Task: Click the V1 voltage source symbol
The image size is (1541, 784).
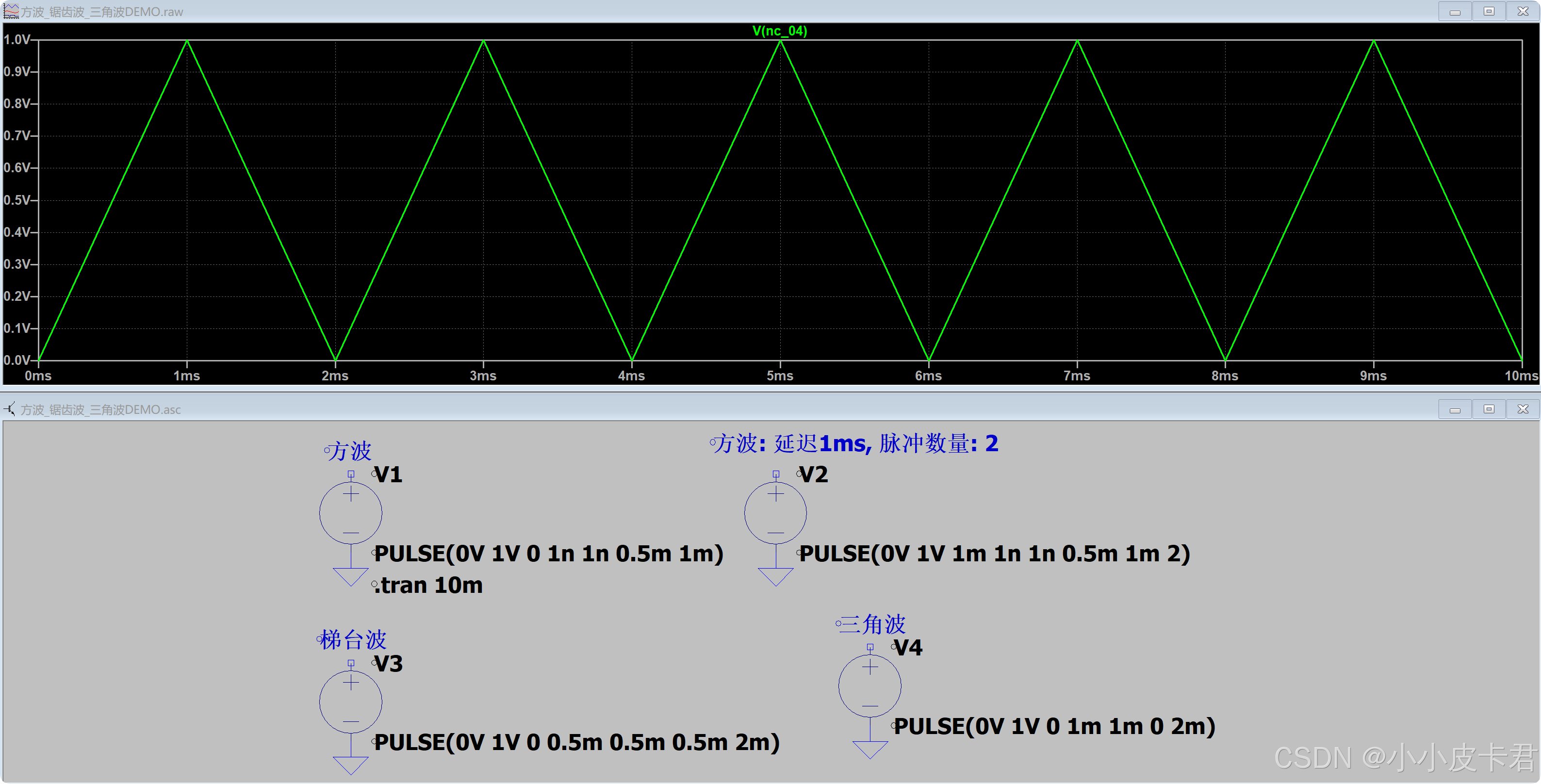Action: tap(350, 512)
